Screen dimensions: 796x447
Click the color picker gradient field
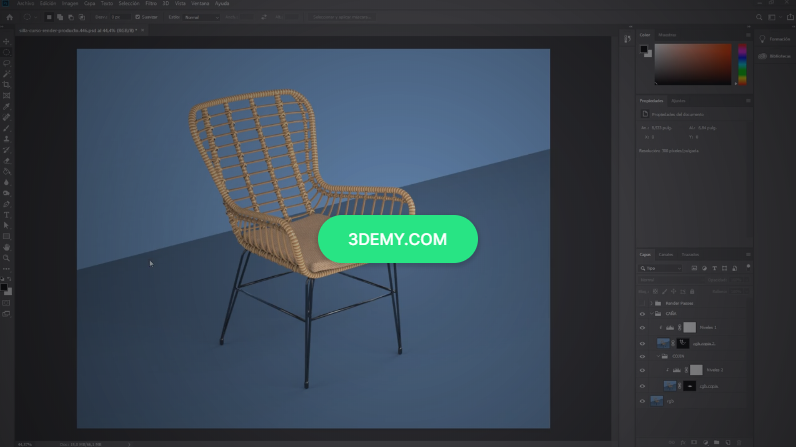(693, 64)
